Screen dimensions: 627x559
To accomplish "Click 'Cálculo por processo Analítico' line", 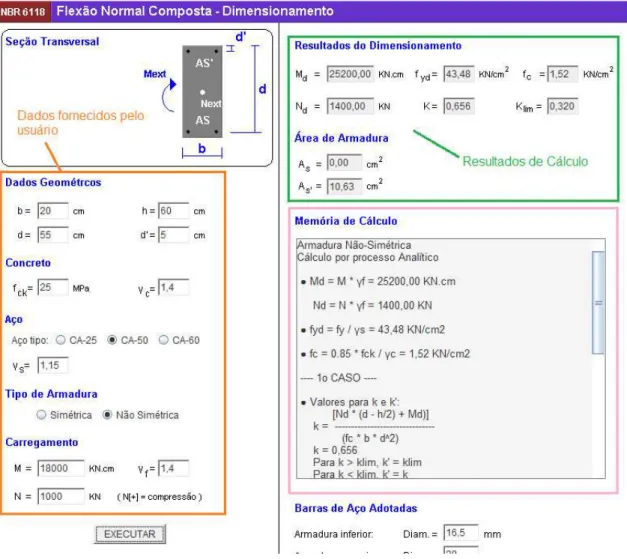I will tap(368, 257).
